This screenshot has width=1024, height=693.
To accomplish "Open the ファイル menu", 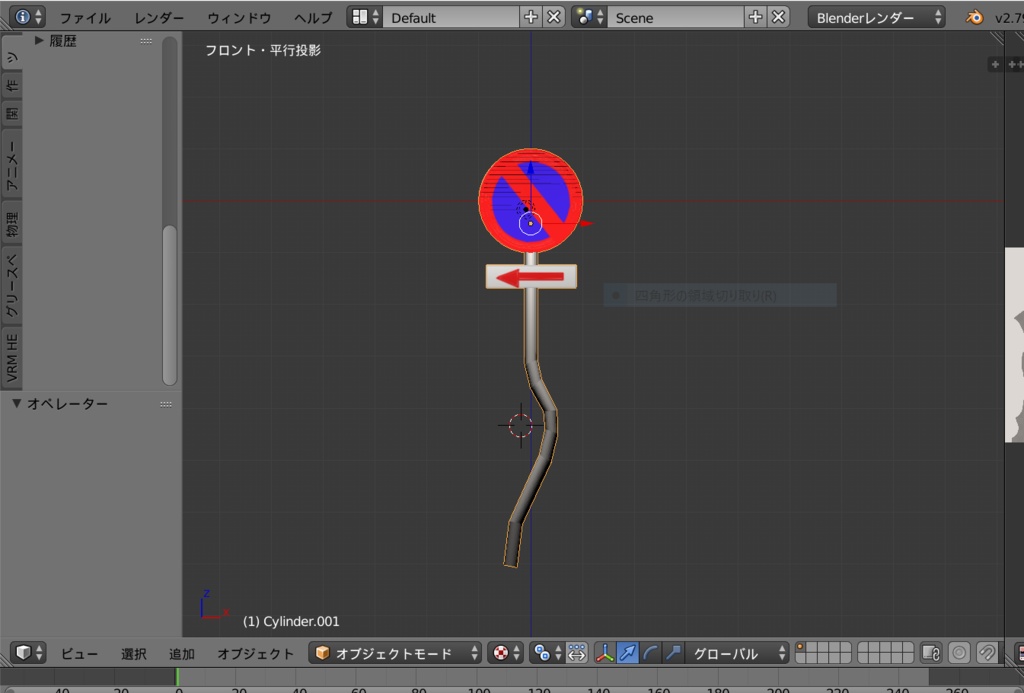I will coord(85,18).
